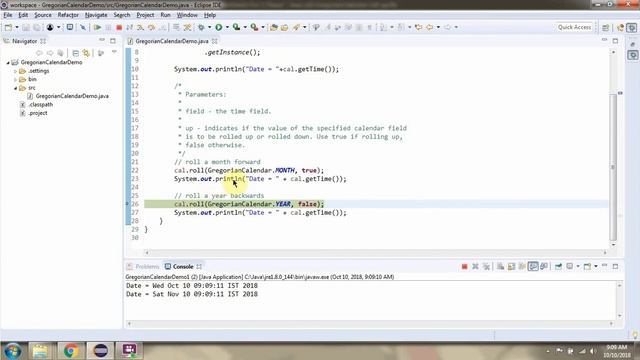Click the green Resume debug icon

[x=97, y=27]
